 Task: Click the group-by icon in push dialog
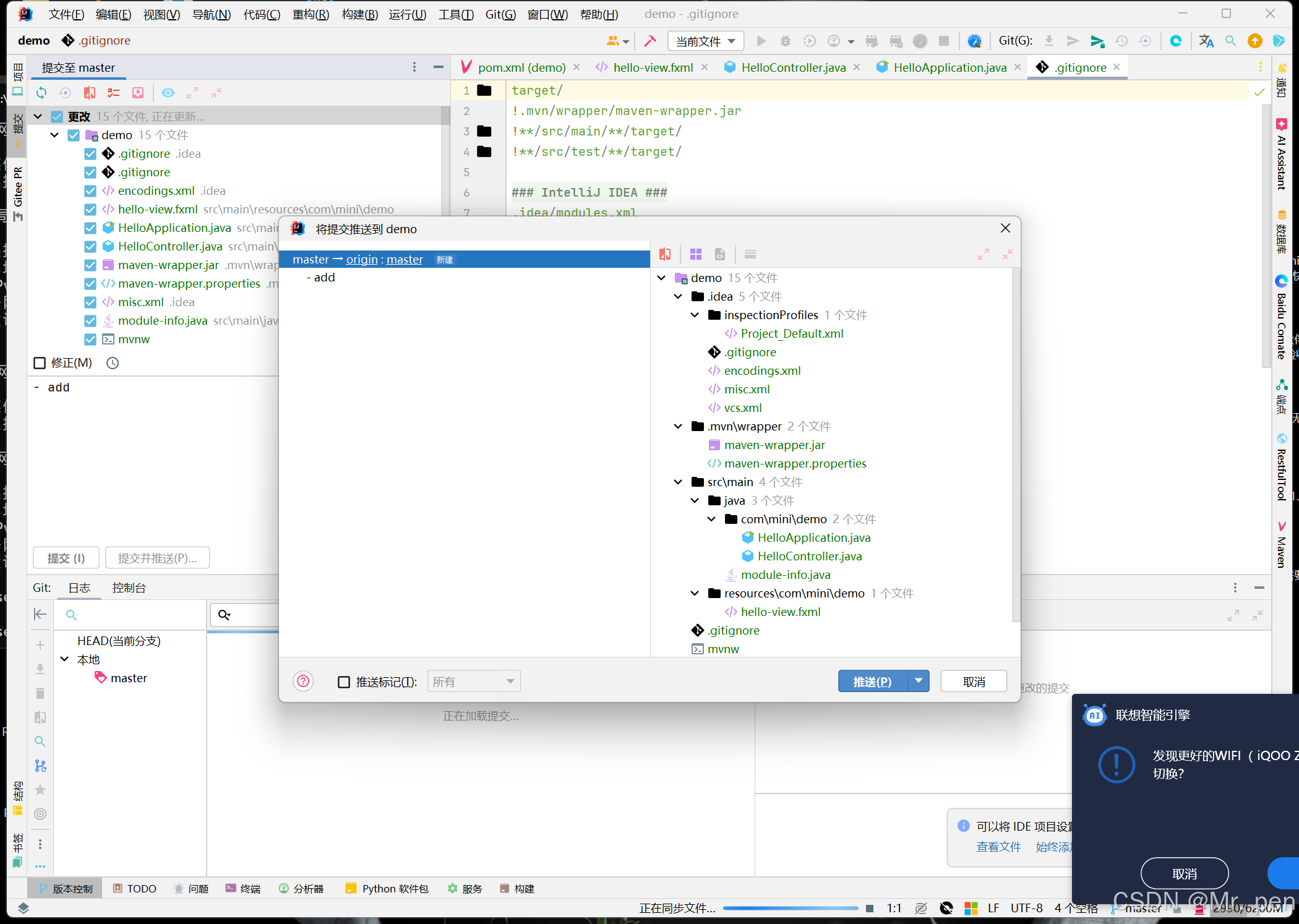click(696, 254)
